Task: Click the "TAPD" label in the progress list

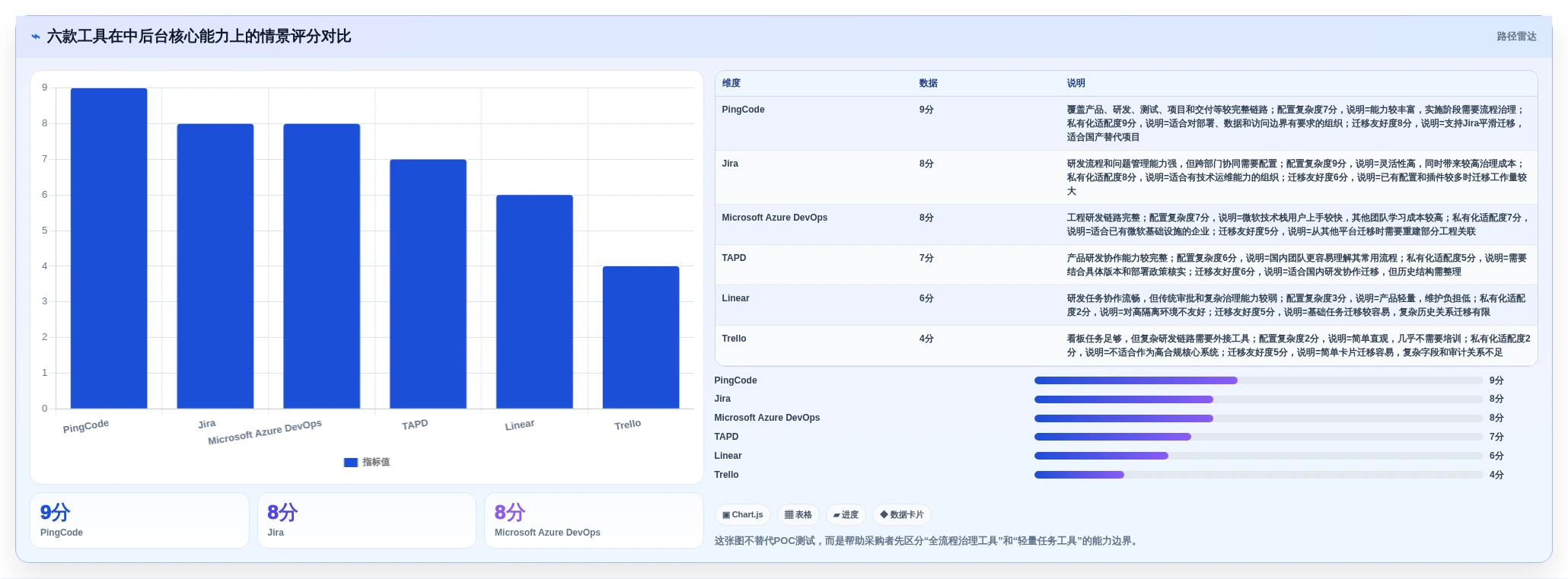Action: pyautogui.click(x=726, y=437)
